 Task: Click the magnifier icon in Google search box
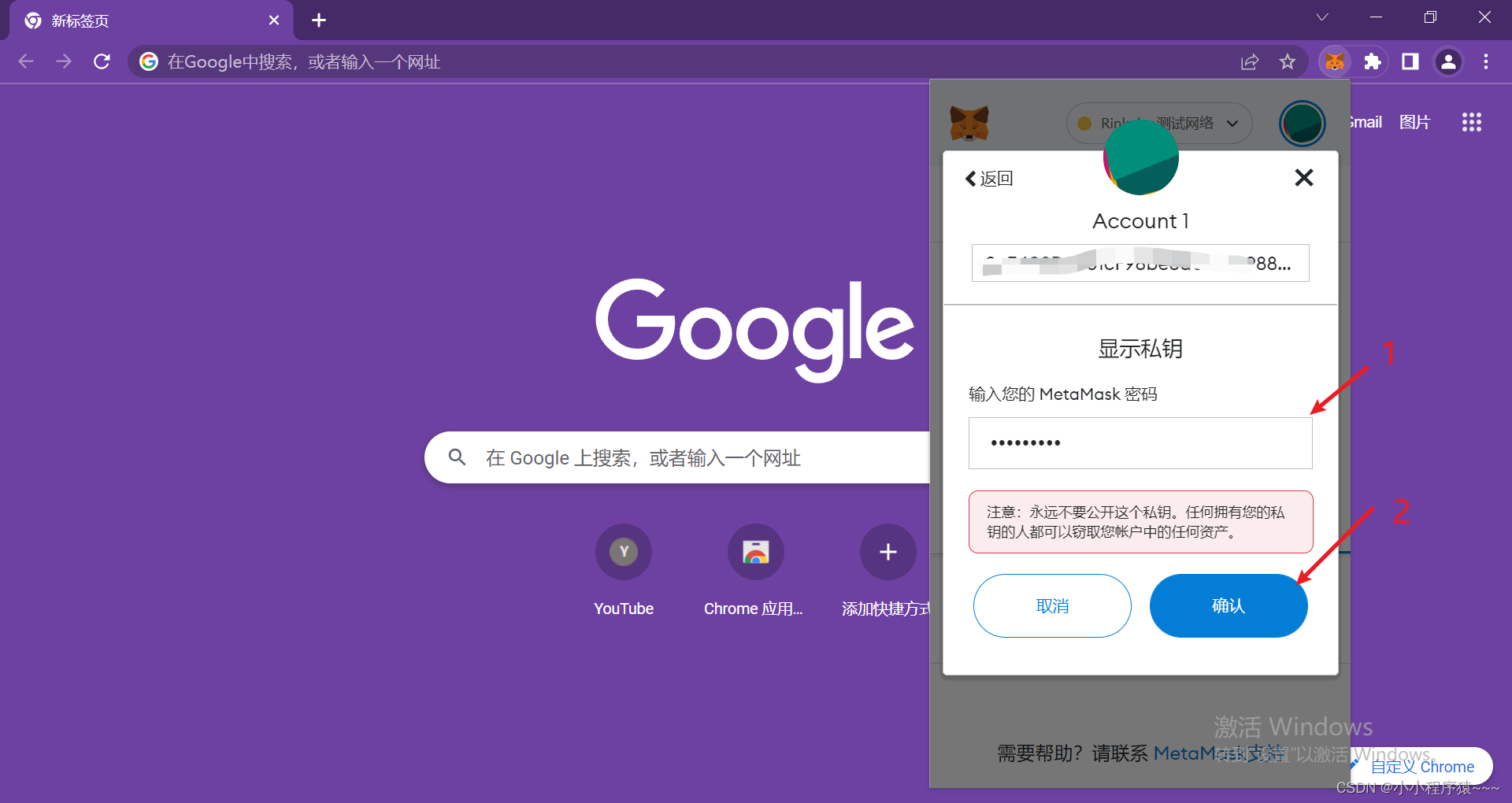pos(457,457)
